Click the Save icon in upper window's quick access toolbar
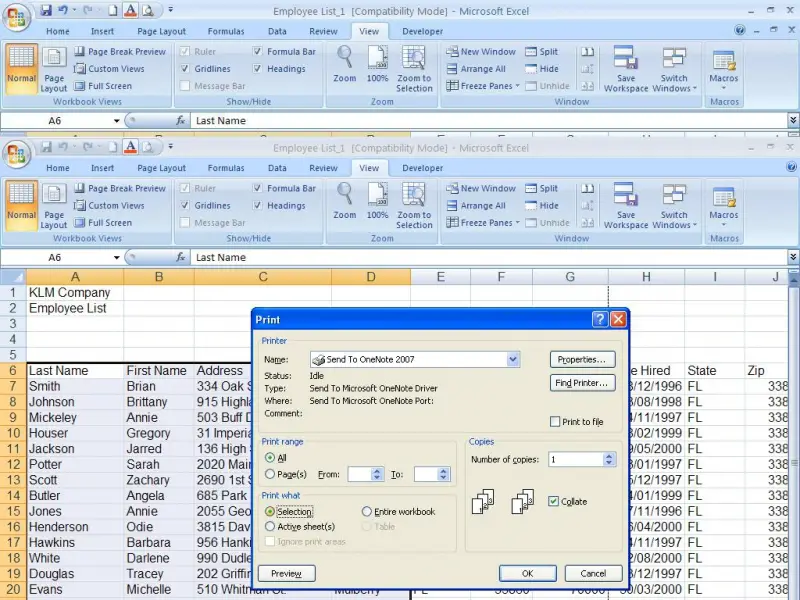 pos(46,10)
